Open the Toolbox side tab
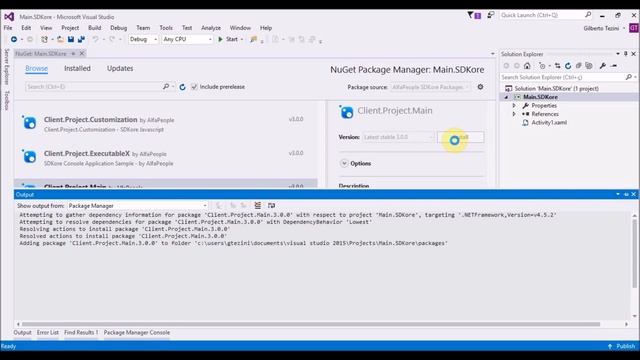 pos(7,100)
